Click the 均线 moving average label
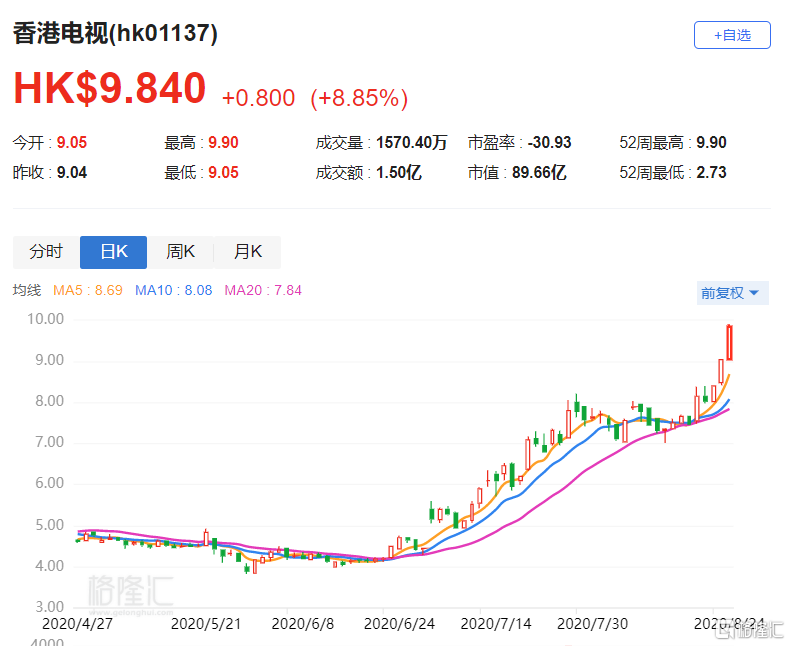 [27, 290]
